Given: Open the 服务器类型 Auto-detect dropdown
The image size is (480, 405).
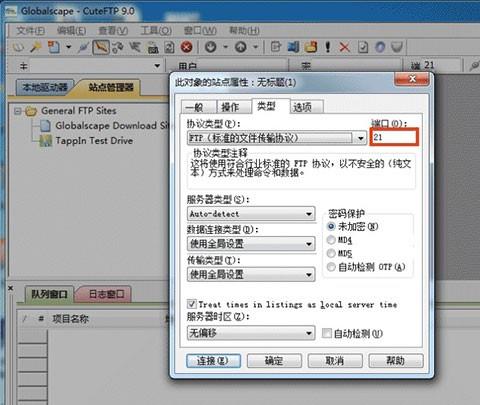Looking at the screenshot, I should pos(251,214).
